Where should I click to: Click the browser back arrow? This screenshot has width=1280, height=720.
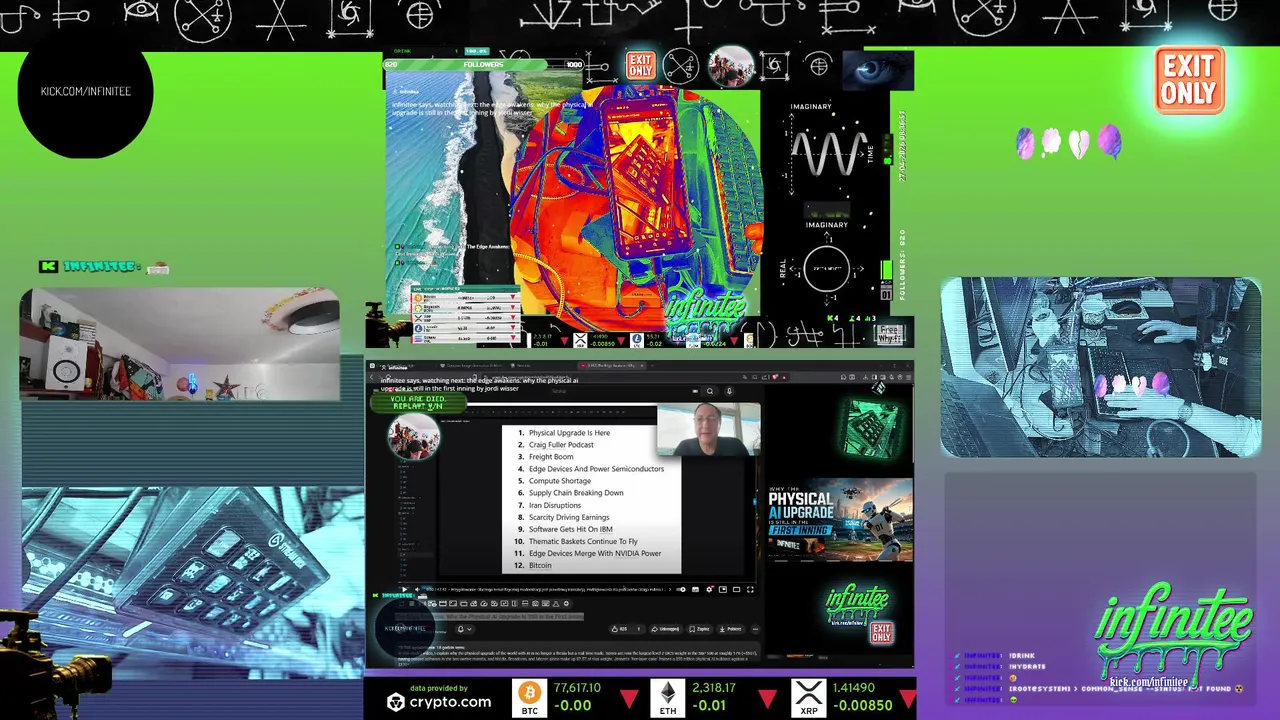tap(372, 377)
